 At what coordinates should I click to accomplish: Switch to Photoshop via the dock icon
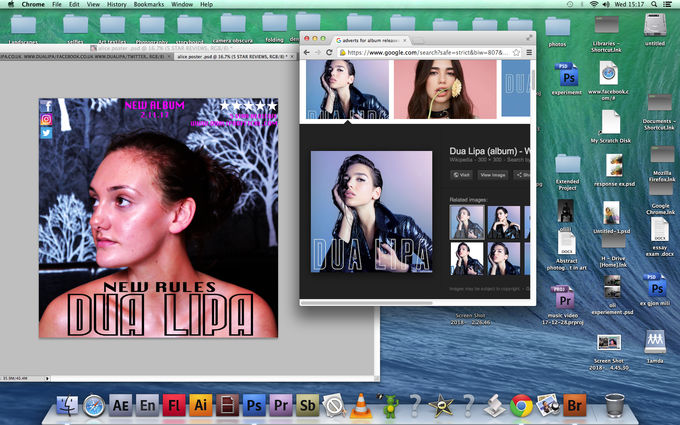254,405
